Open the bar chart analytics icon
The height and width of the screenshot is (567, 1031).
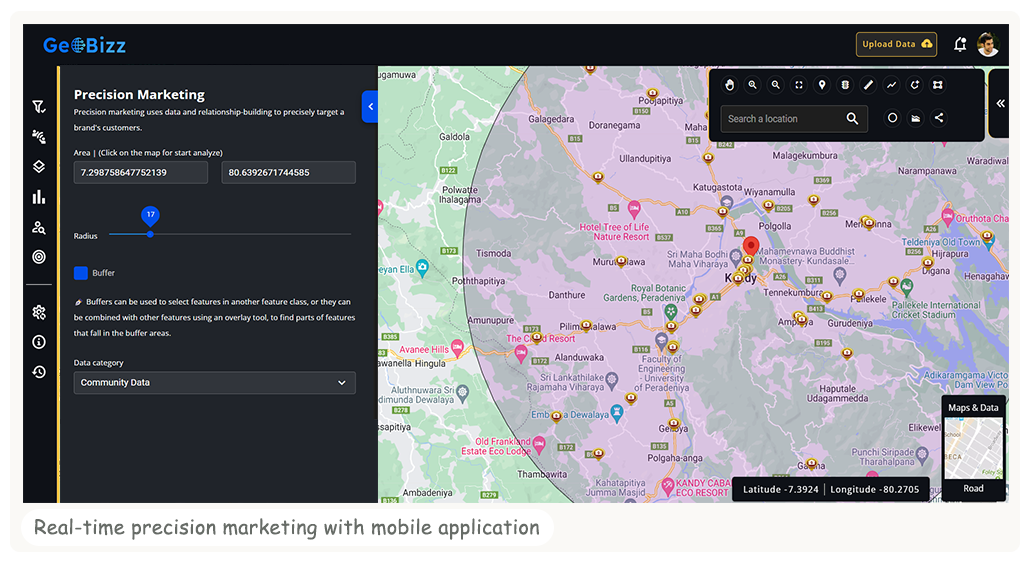point(39,197)
